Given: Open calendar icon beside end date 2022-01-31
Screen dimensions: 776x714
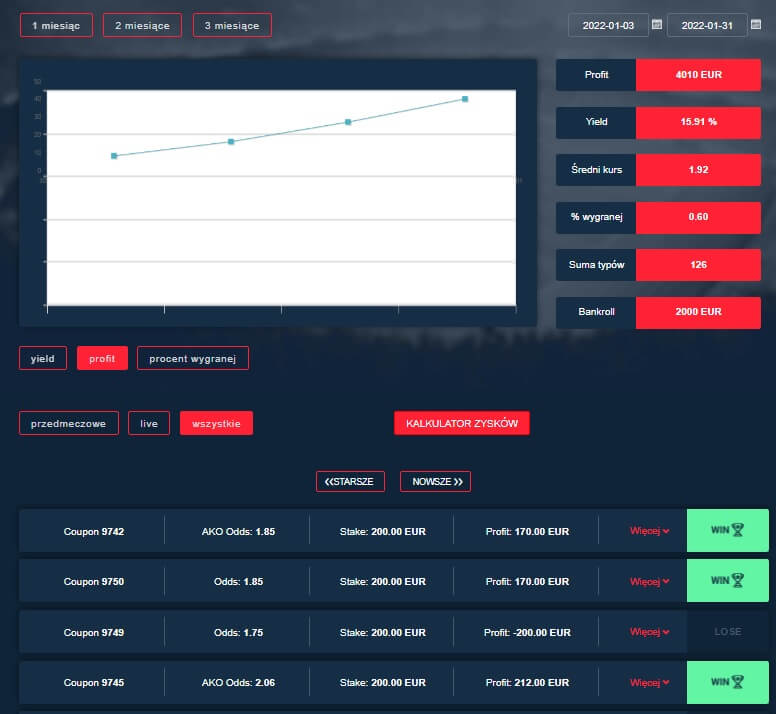Looking at the screenshot, I should (x=756, y=24).
